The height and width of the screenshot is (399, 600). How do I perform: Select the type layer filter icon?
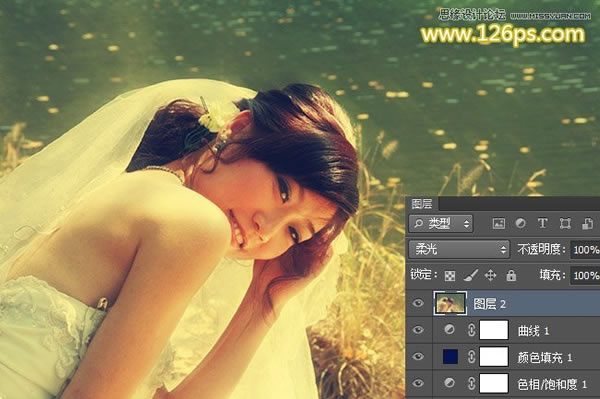click(542, 223)
